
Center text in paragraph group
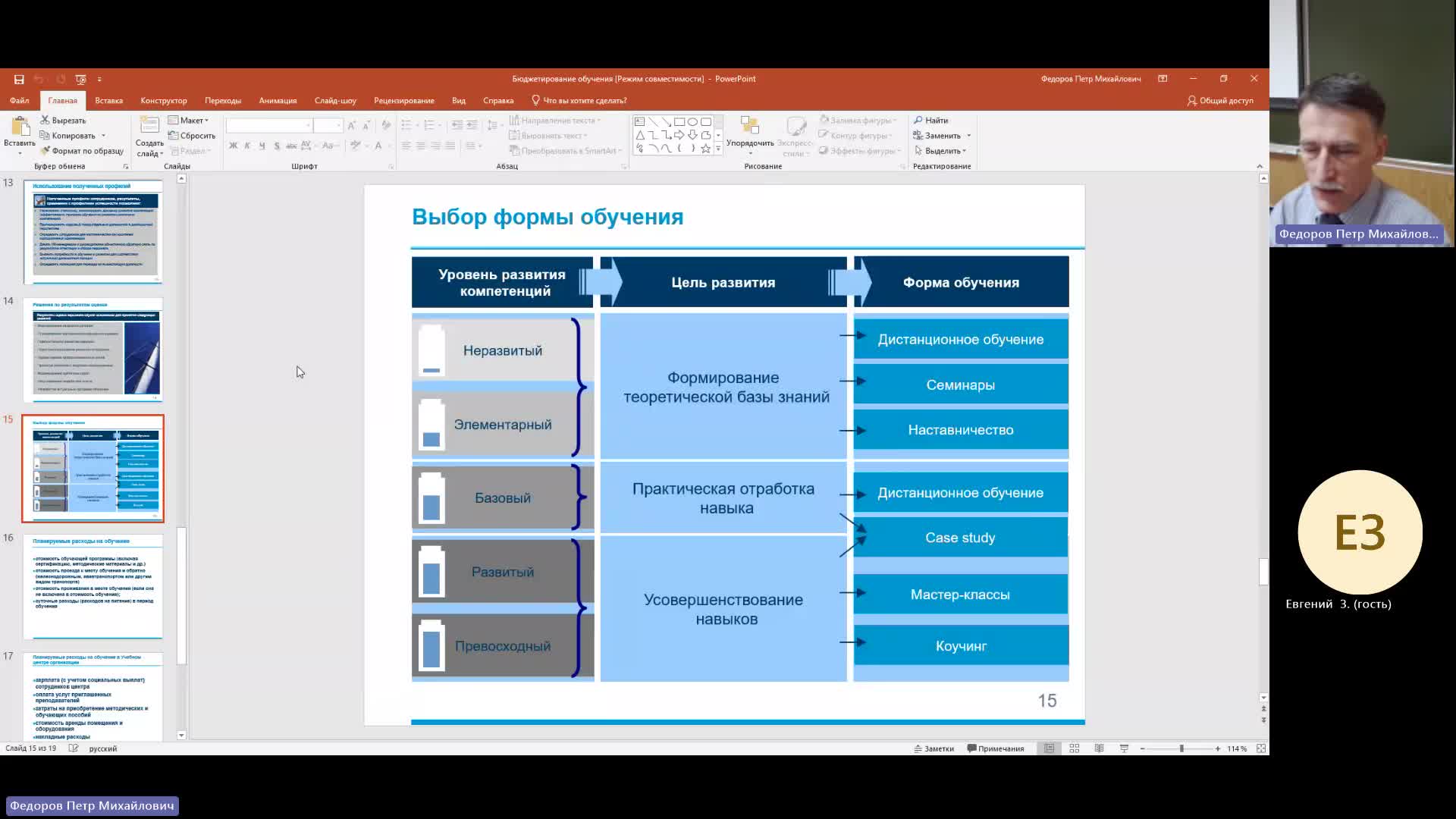click(x=421, y=146)
